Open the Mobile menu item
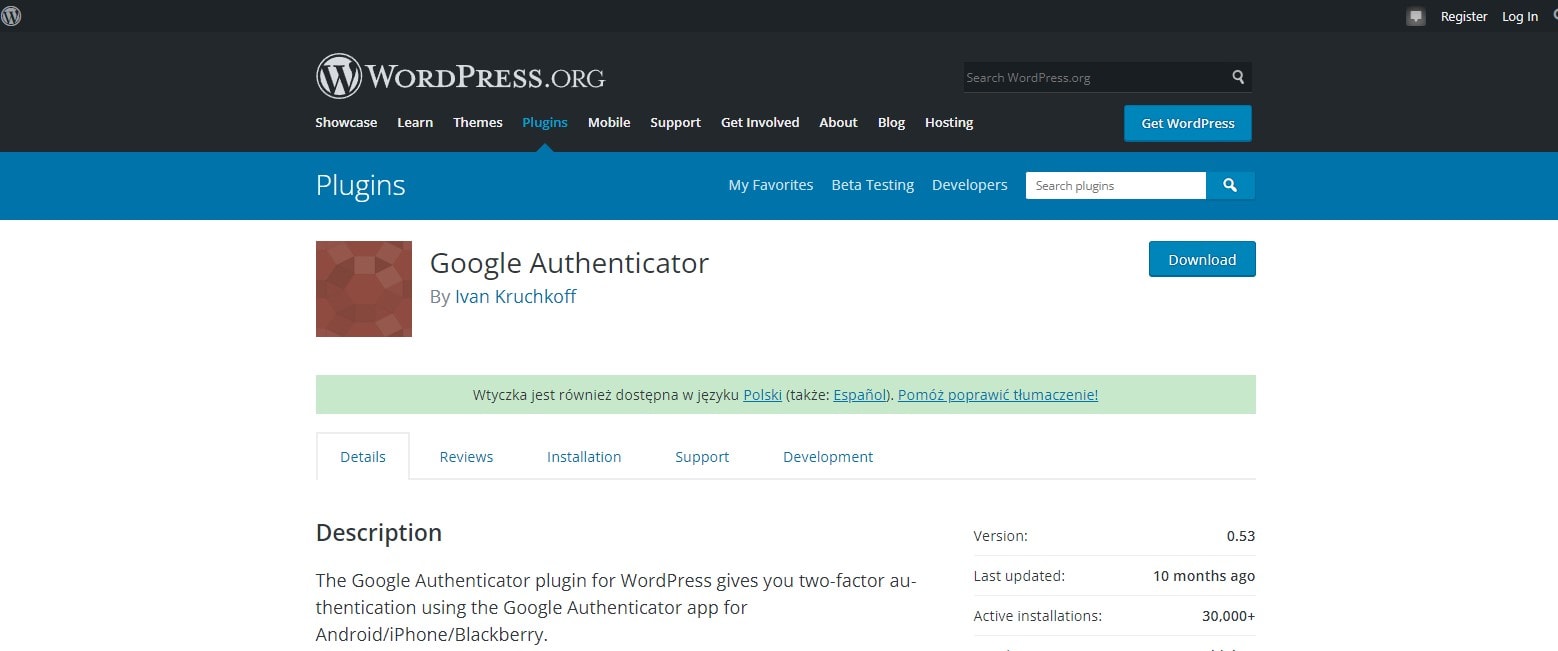The width and height of the screenshot is (1558, 651). coord(609,123)
